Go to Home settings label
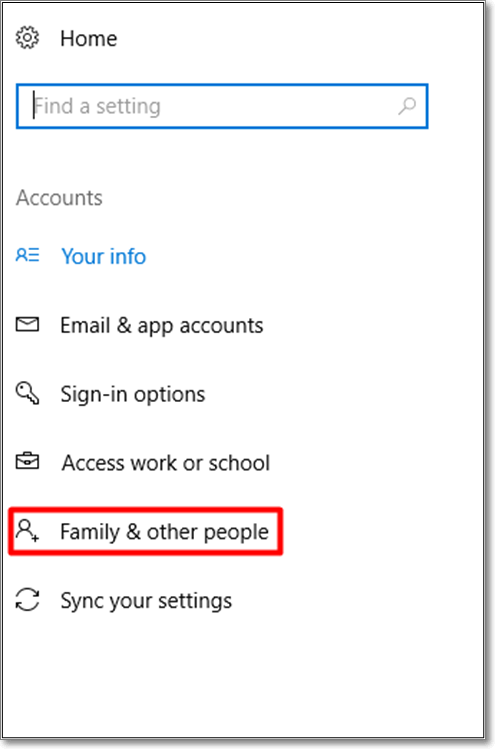This screenshot has height=749, width=495. (x=88, y=39)
